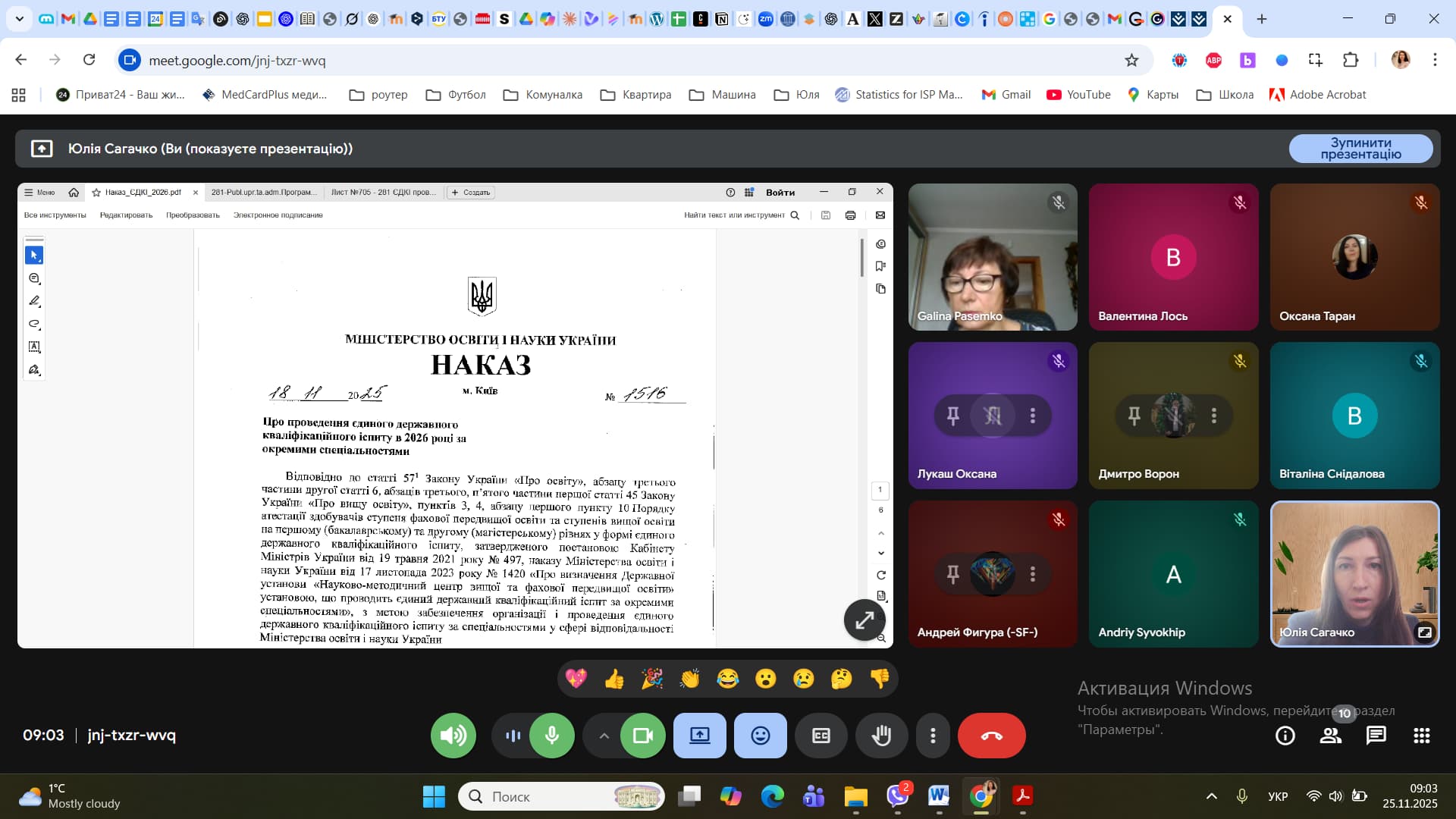Open the Комуналка bookmarks folder
1456x819 pixels.
[543, 95]
